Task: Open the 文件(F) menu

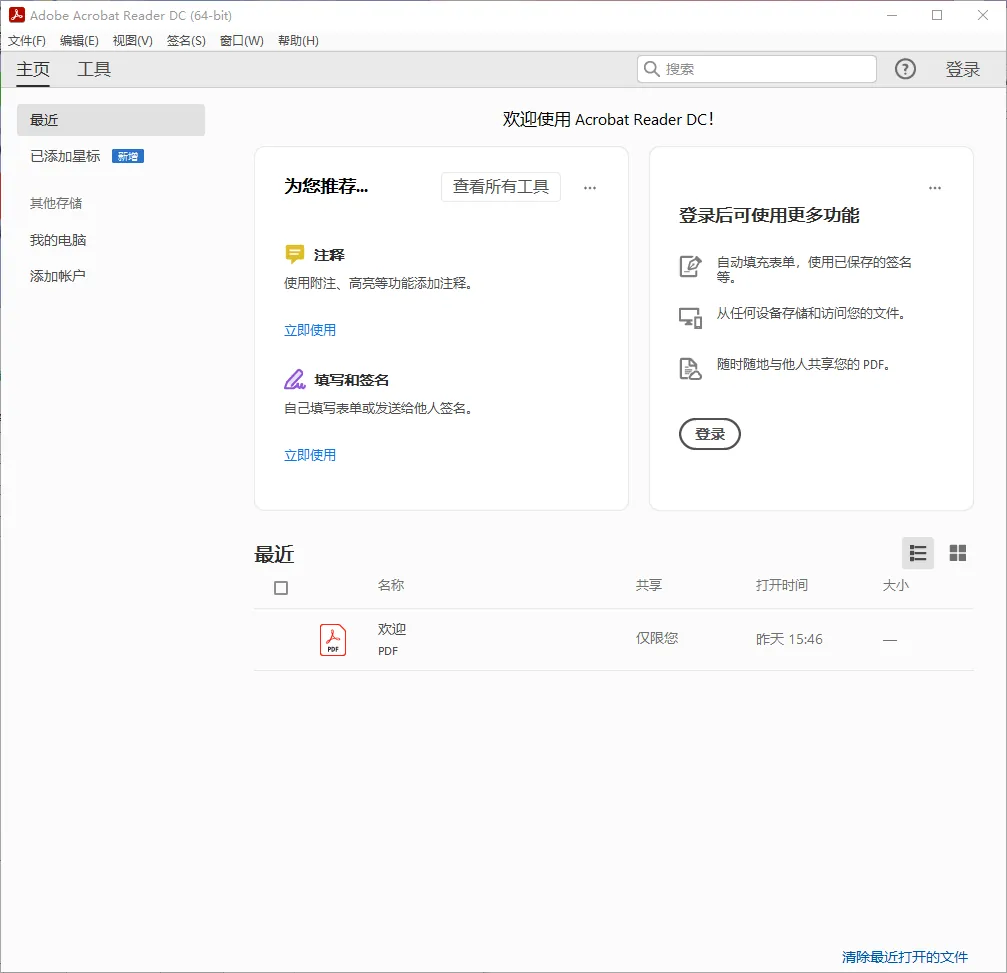Action: pyautogui.click(x=27, y=40)
